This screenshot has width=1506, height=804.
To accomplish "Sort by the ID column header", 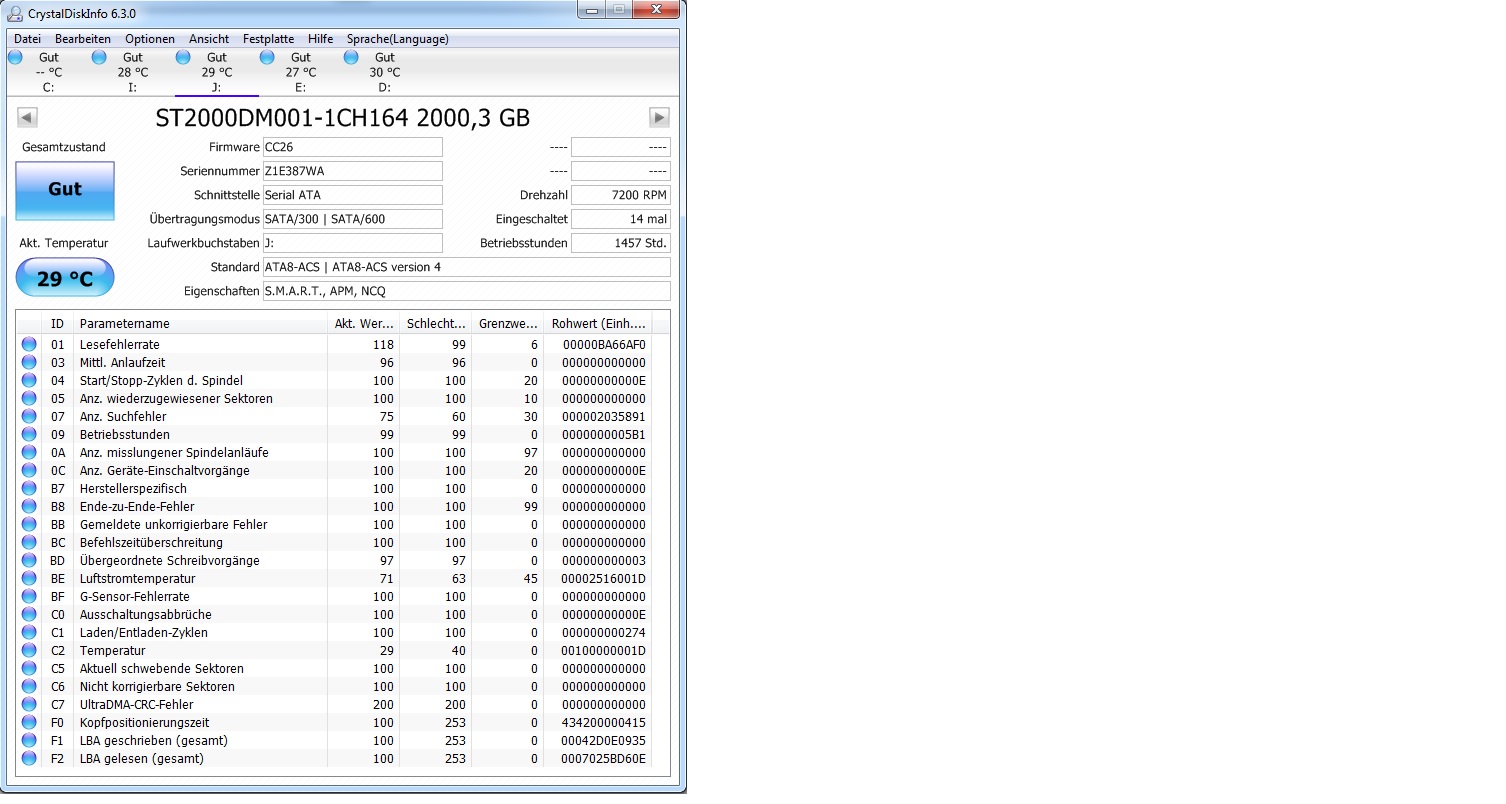I will click(58, 323).
